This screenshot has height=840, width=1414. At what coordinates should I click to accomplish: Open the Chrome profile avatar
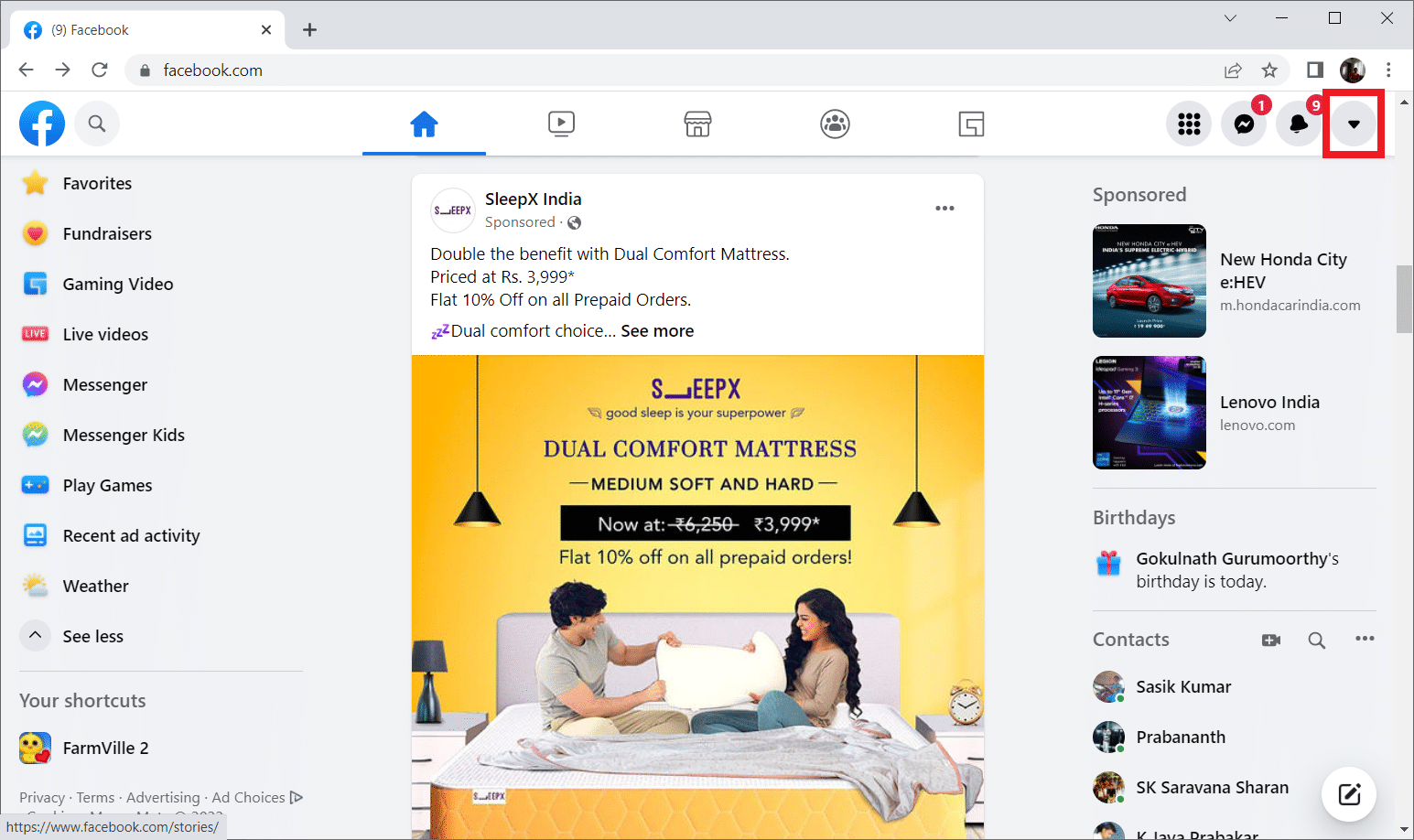click(x=1353, y=70)
